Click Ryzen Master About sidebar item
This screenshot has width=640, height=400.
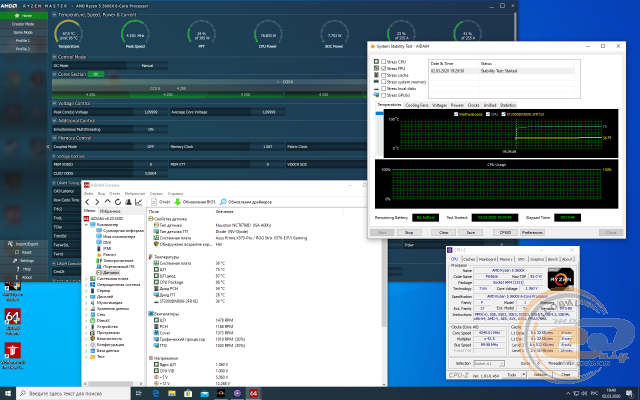click(x=24, y=277)
